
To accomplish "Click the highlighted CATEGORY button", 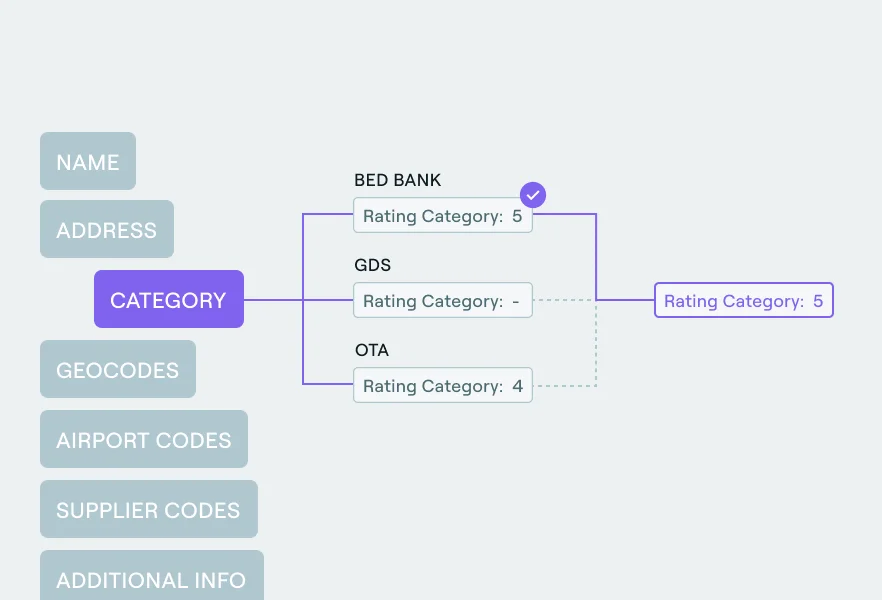I will pos(169,300).
